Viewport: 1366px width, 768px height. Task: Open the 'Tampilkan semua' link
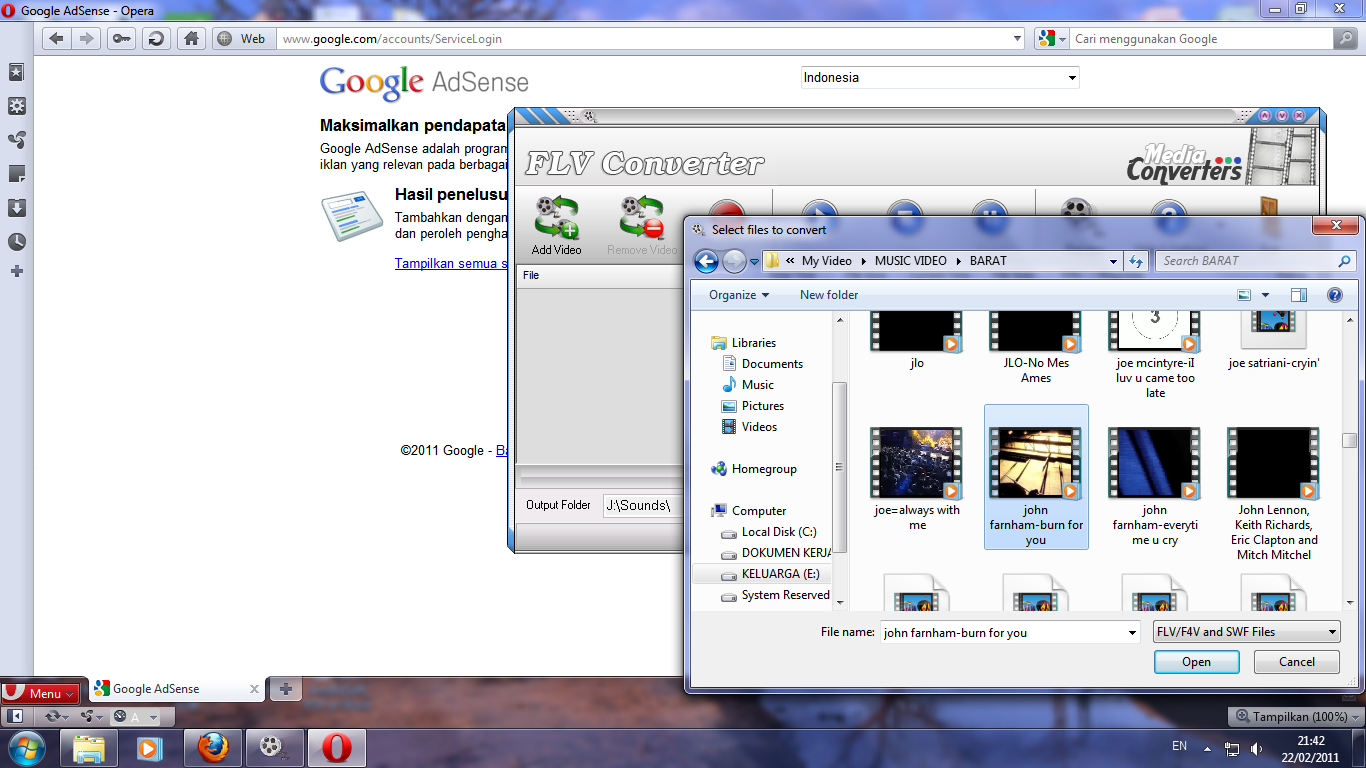point(452,264)
